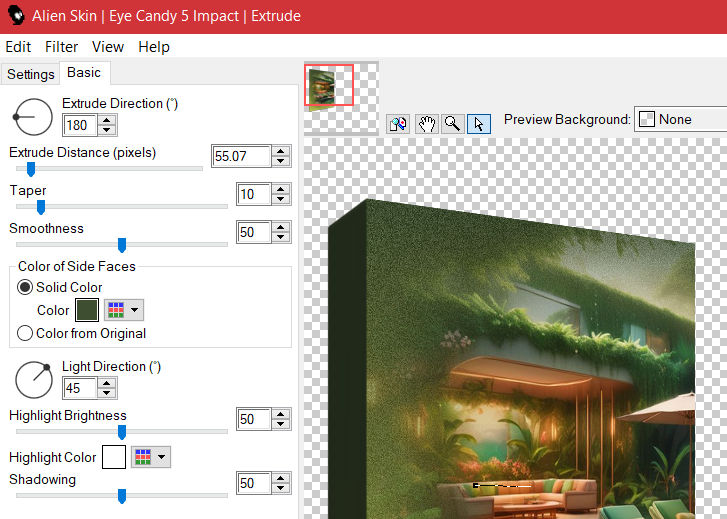Click the Light Direction dial
Image resolution: width=727 pixels, height=519 pixels.
tap(34, 379)
